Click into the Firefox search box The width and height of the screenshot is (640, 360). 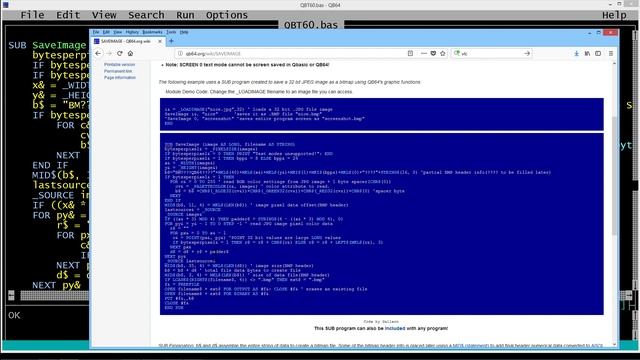point(492,53)
